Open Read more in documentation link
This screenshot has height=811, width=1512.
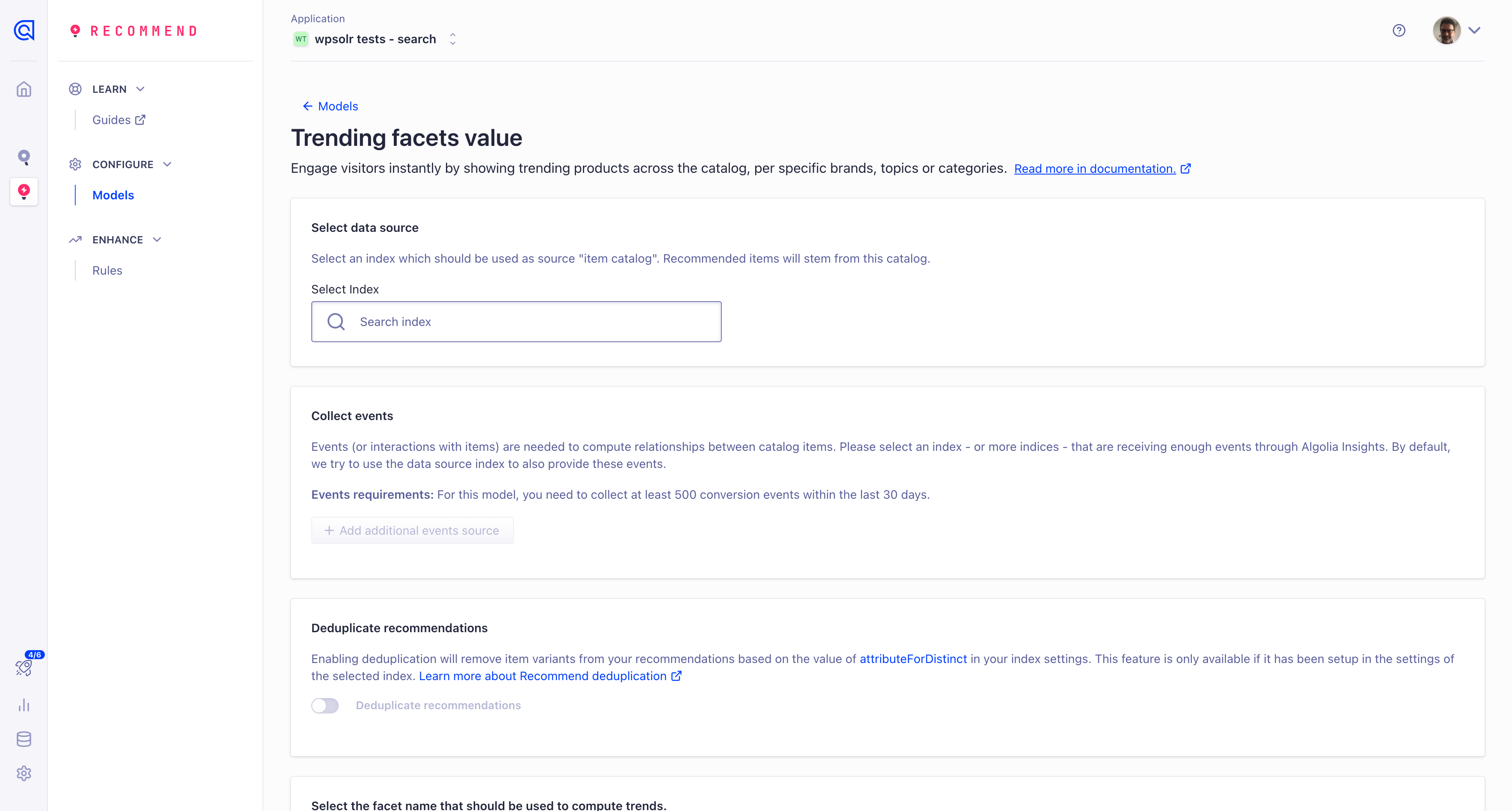[1095, 169]
